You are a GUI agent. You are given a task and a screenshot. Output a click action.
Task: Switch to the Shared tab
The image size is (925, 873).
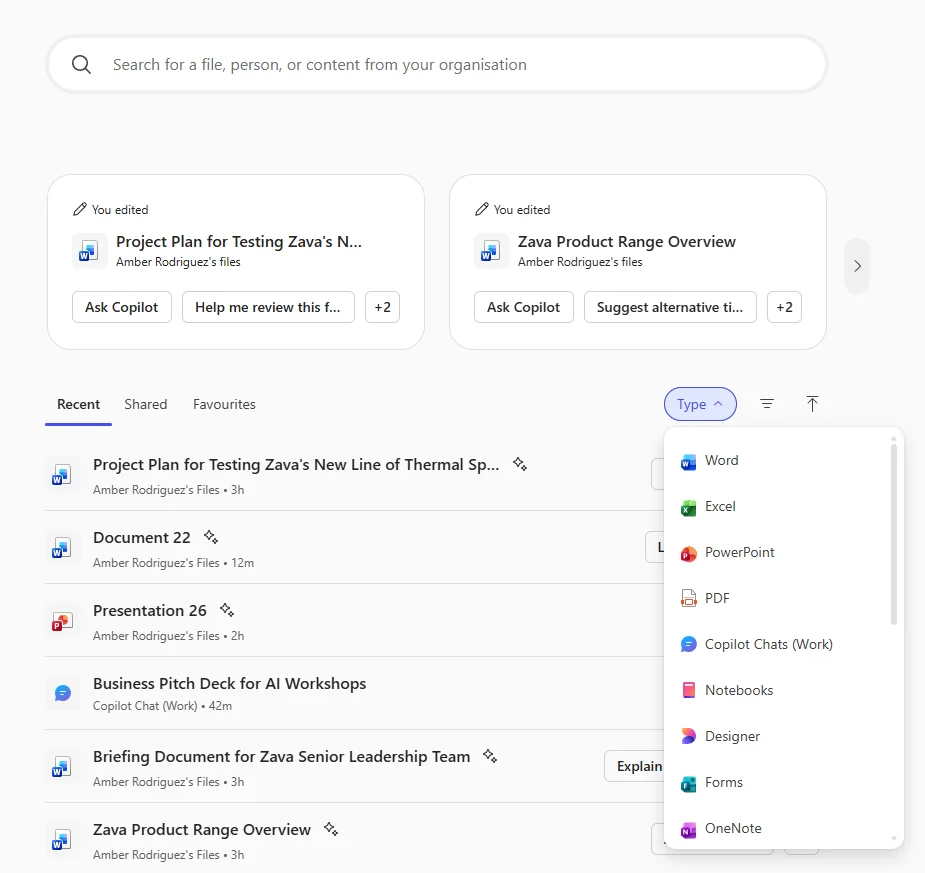point(146,404)
